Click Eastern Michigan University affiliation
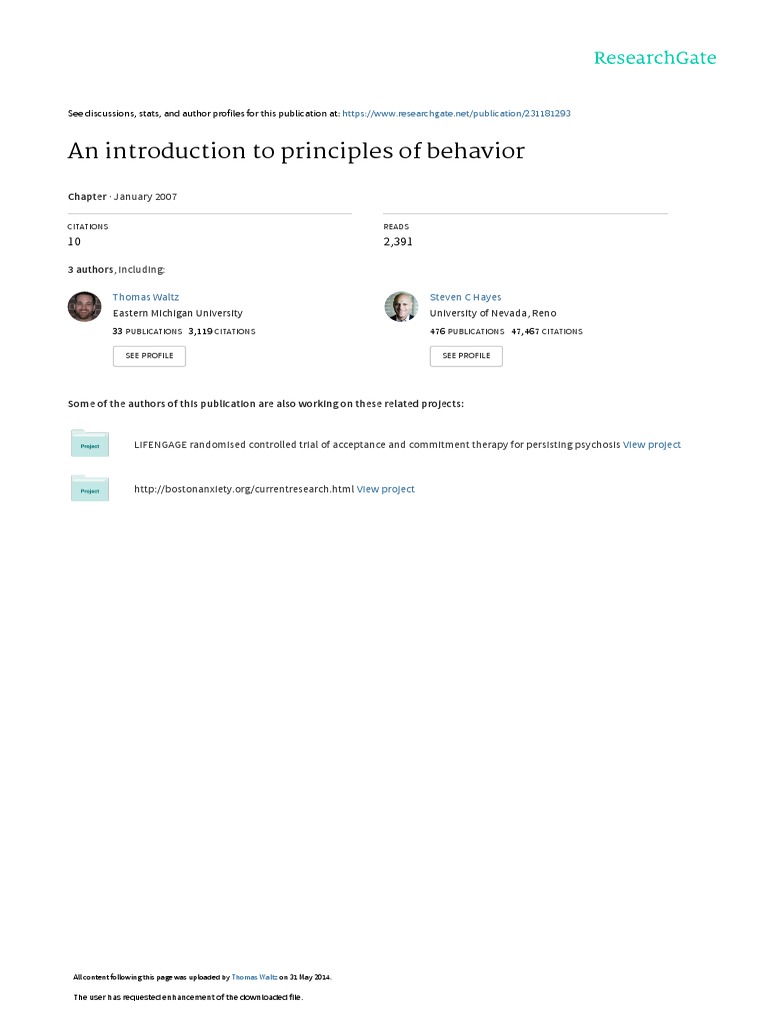Viewport: 768px width, 1024px height. pos(177,313)
